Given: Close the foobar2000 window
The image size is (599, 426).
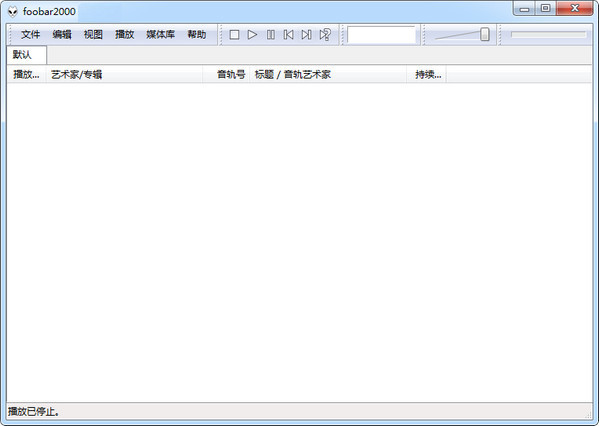Looking at the screenshot, I should pos(575,8).
